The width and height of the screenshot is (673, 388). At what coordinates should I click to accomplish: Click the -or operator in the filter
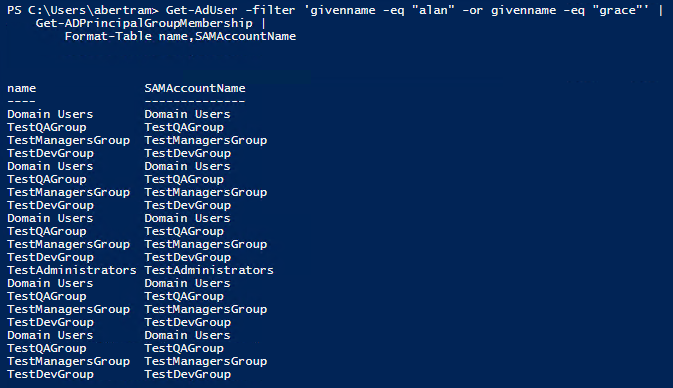pyautogui.click(x=473, y=10)
